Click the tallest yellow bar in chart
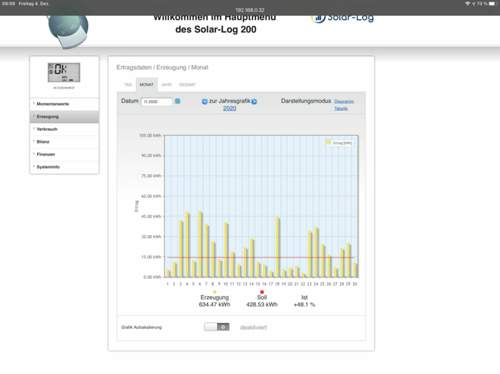This screenshot has width=500, height=374. [201, 244]
